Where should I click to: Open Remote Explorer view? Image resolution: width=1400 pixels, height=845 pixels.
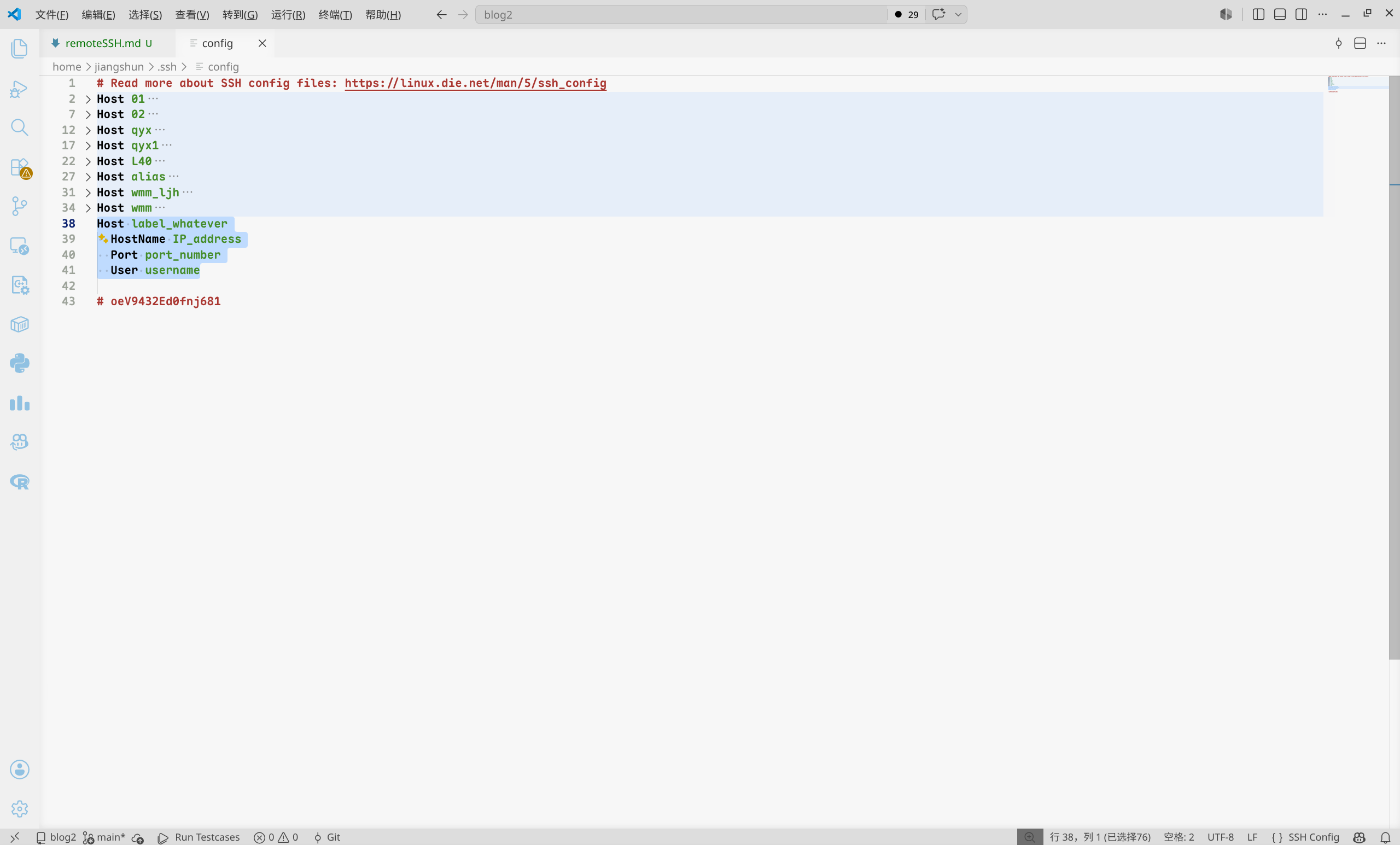pos(19,246)
